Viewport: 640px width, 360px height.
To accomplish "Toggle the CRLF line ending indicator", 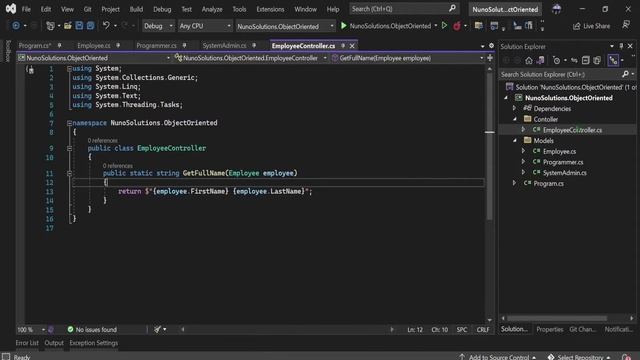I will pos(483,329).
